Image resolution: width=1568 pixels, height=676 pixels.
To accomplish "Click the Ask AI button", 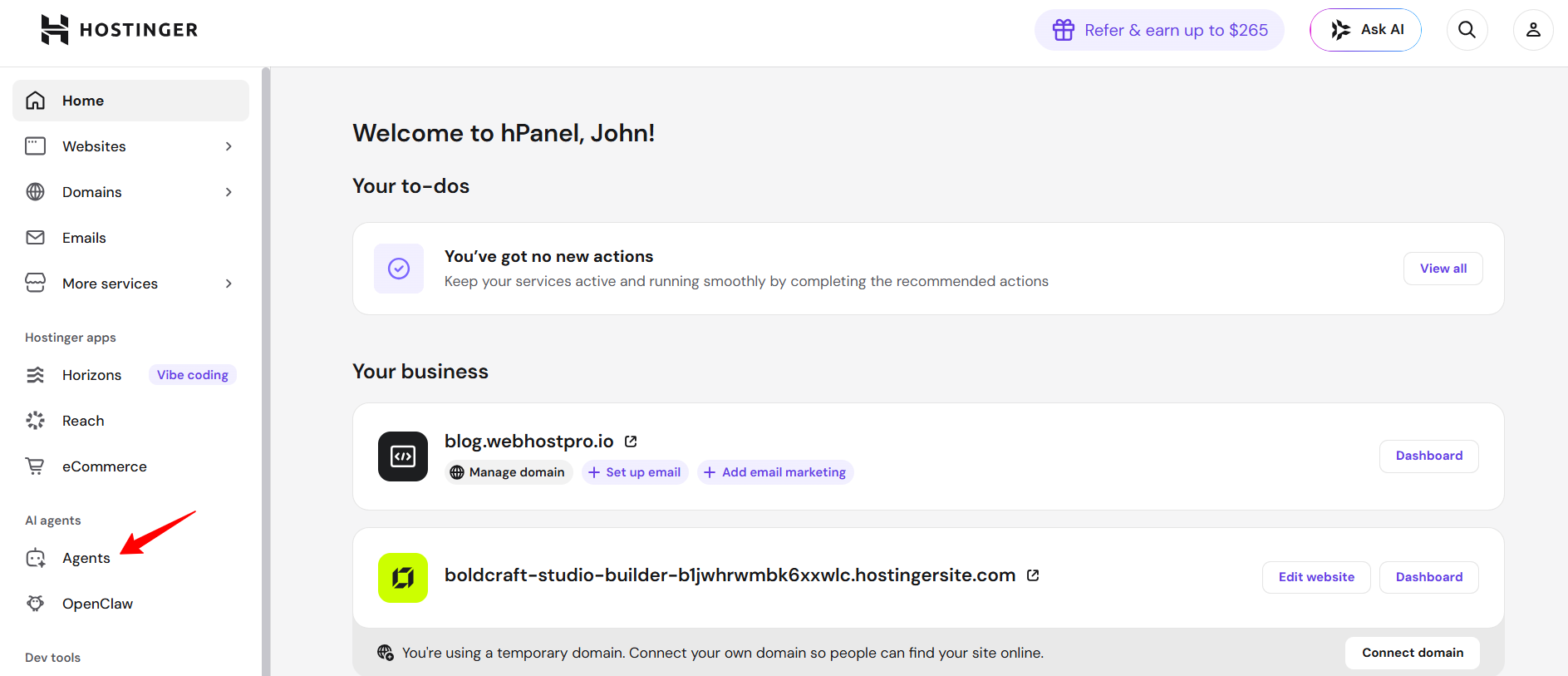I will tap(1365, 30).
